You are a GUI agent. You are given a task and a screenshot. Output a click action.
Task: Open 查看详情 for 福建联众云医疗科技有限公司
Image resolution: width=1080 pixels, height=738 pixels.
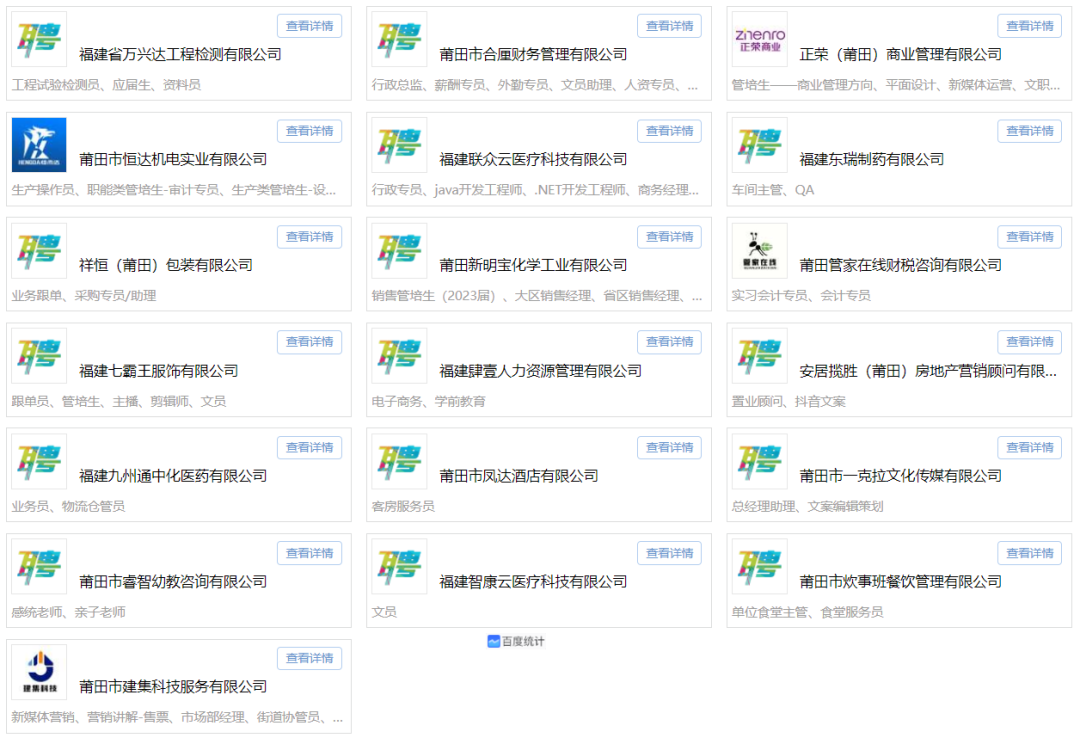pyautogui.click(x=669, y=131)
